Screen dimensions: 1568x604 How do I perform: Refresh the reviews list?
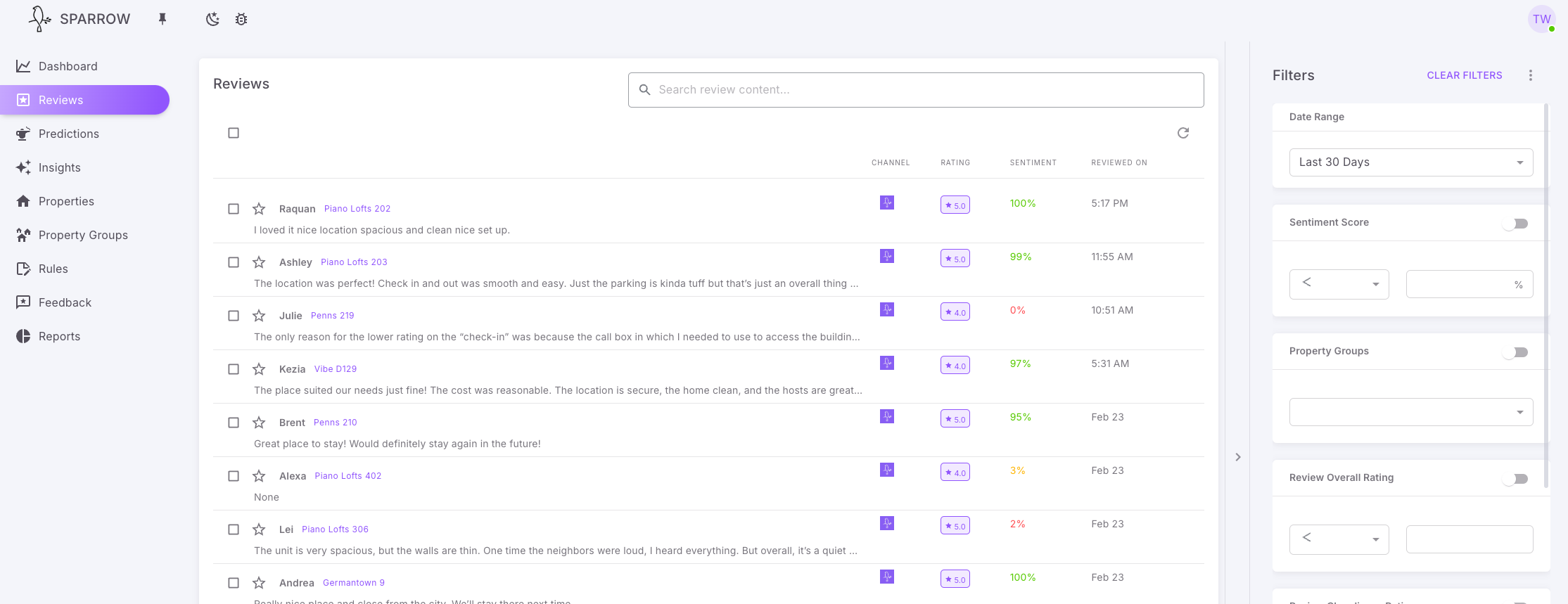[x=1183, y=133]
